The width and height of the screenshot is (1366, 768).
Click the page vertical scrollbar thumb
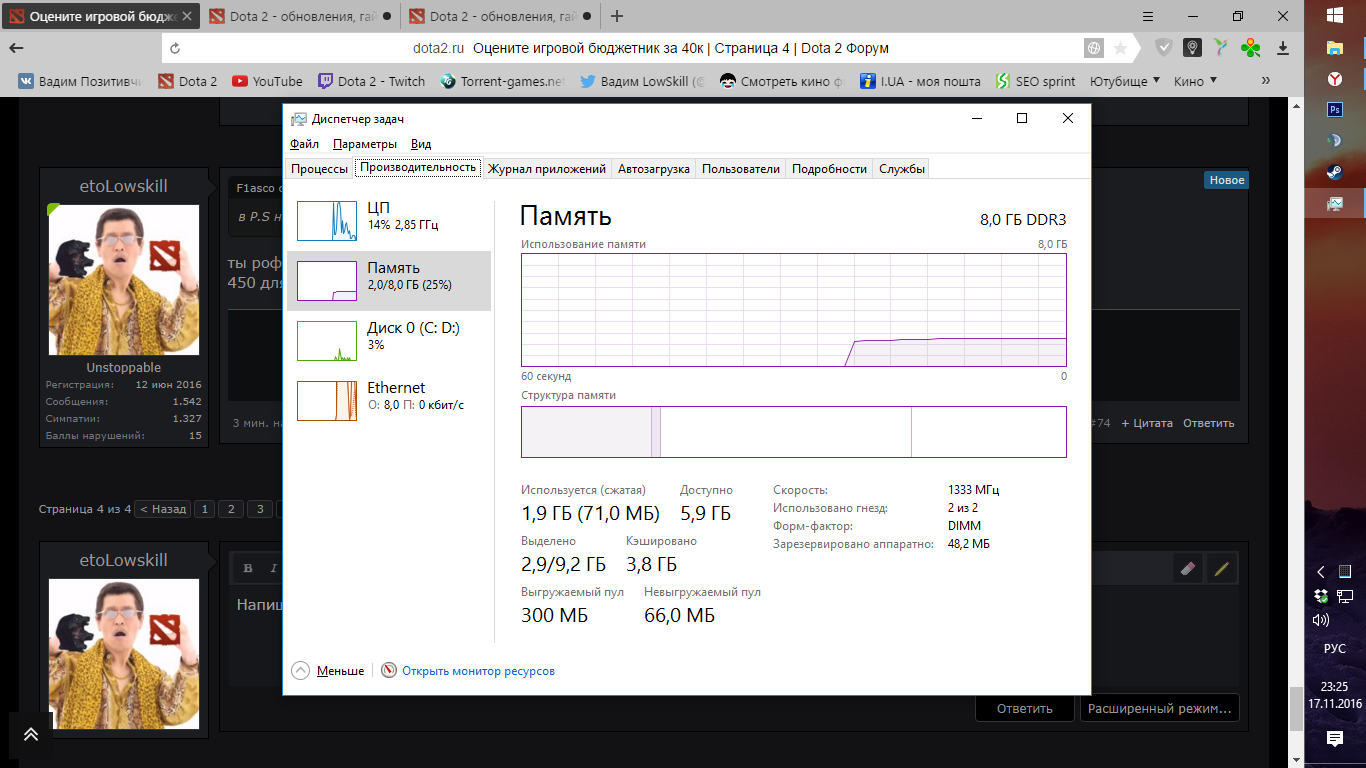pos(1296,710)
